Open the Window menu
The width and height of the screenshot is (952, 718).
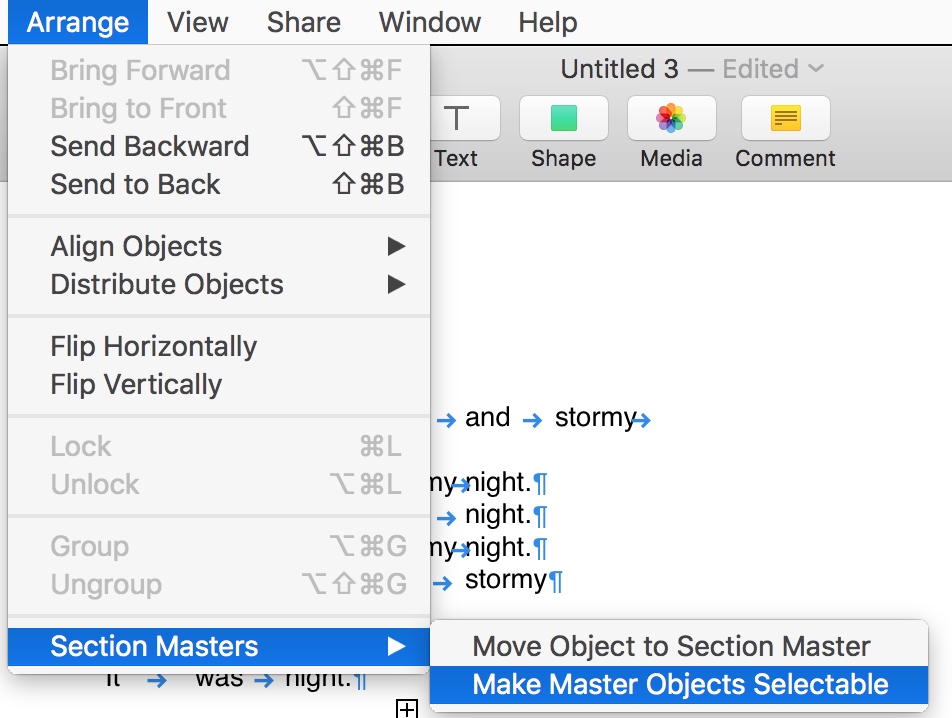click(430, 22)
